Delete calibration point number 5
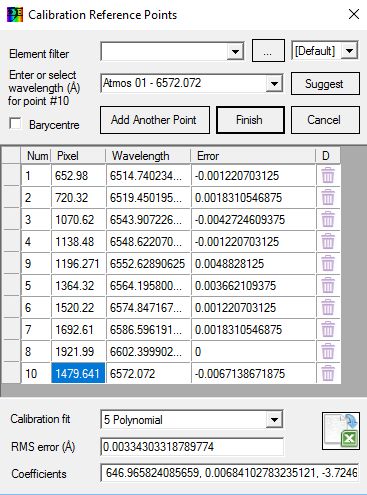The image size is (367, 495). tap(328, 285)
